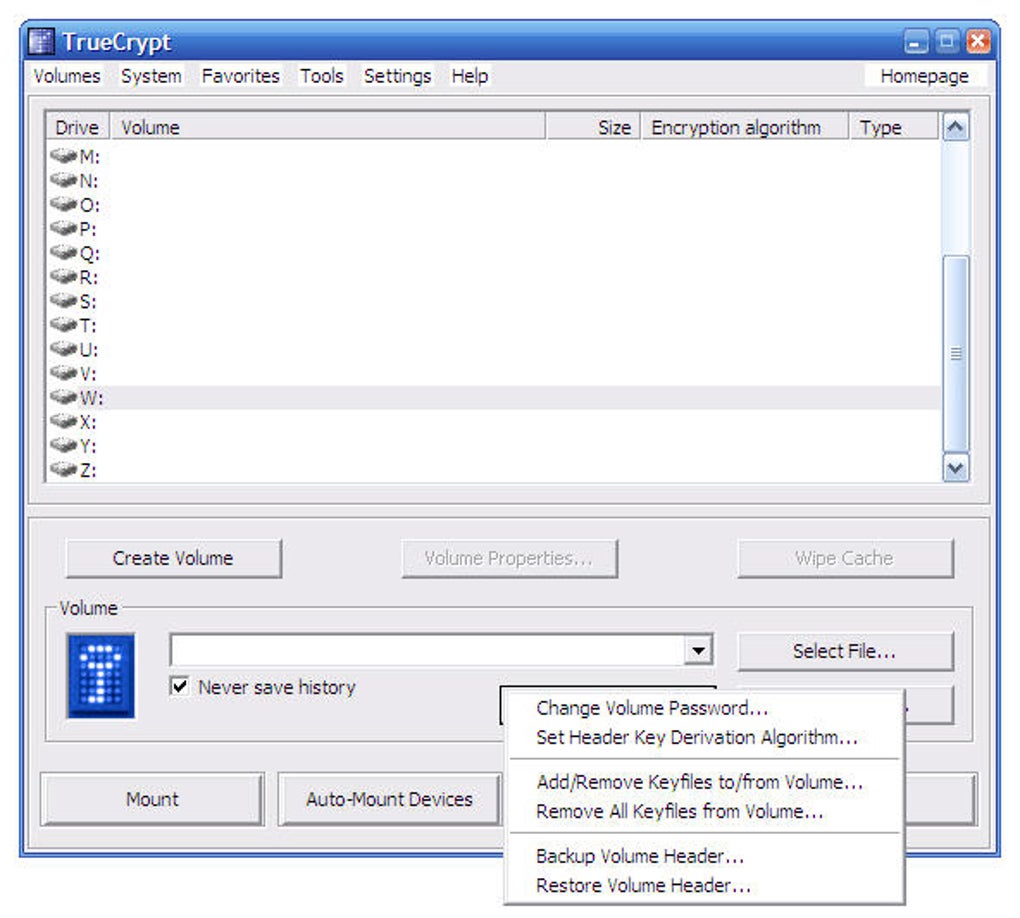The width and height of the screenshot is (1020, 918).
Task: Sort by Size column header
Action: [594, 127]
